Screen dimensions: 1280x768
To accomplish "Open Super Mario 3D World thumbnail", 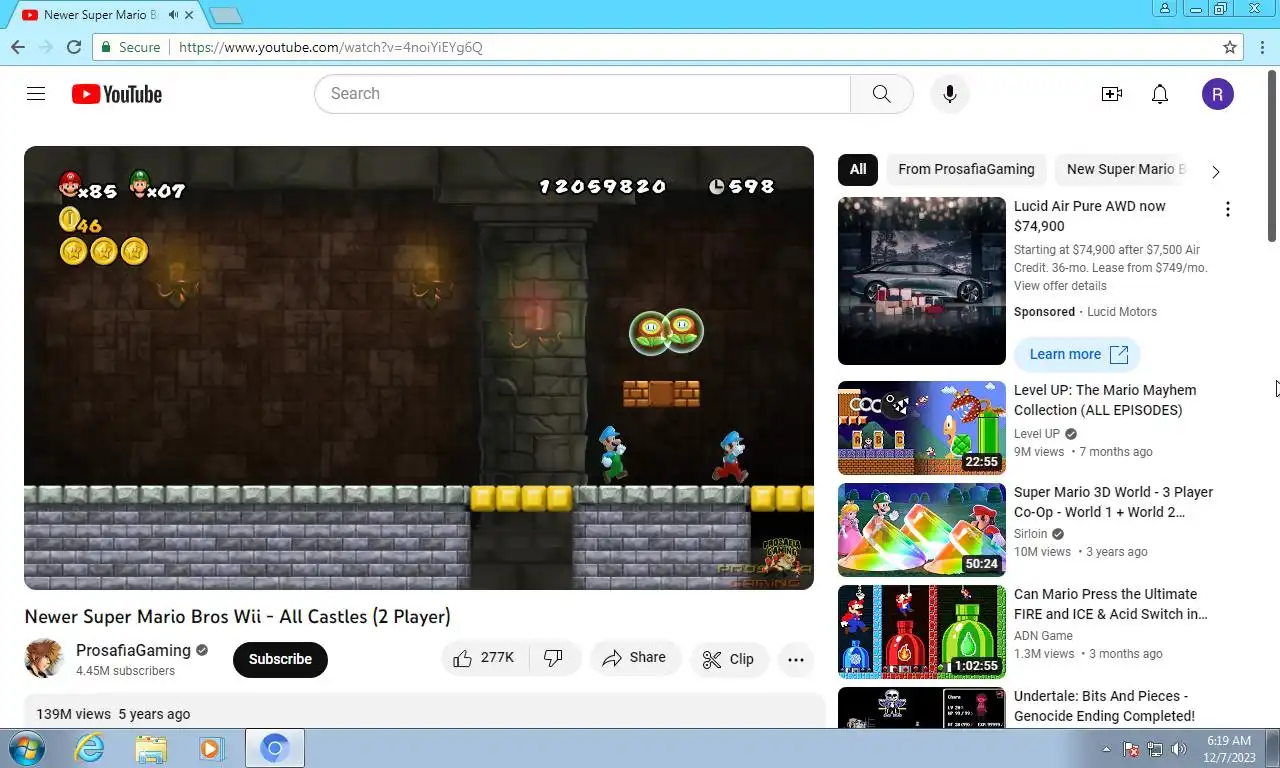I will point(922,530).
